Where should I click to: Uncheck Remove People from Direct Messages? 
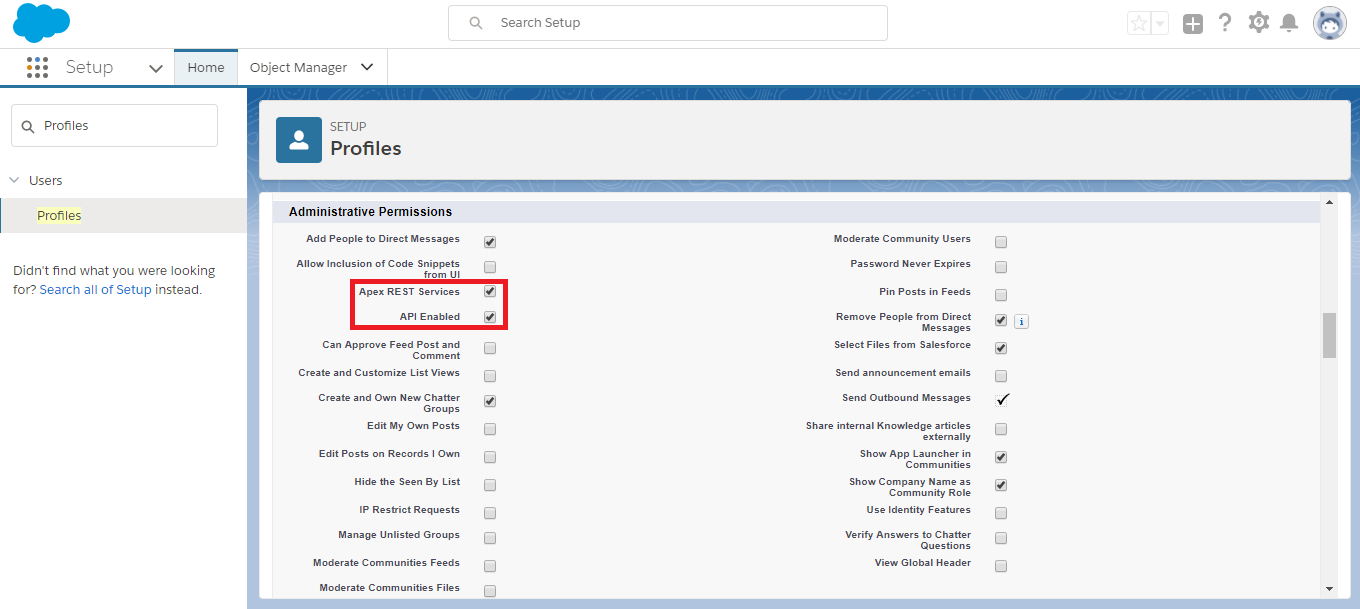pyautogui.click(x=1001, y=320)
